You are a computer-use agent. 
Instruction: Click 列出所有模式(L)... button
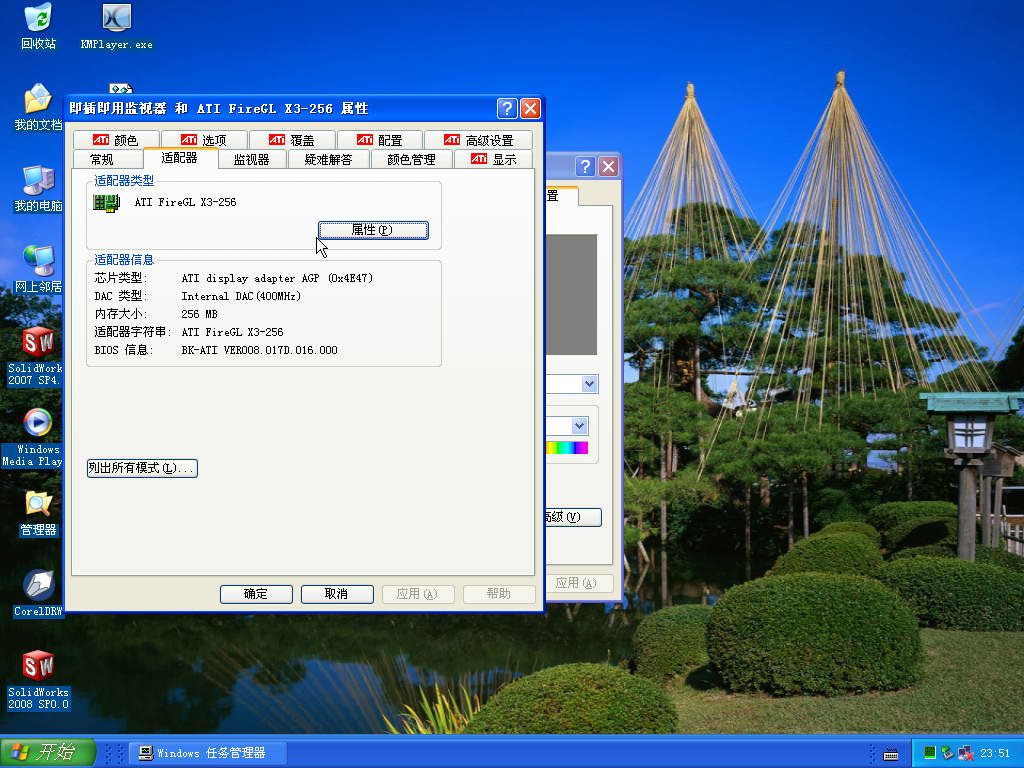tap(142, 468)
